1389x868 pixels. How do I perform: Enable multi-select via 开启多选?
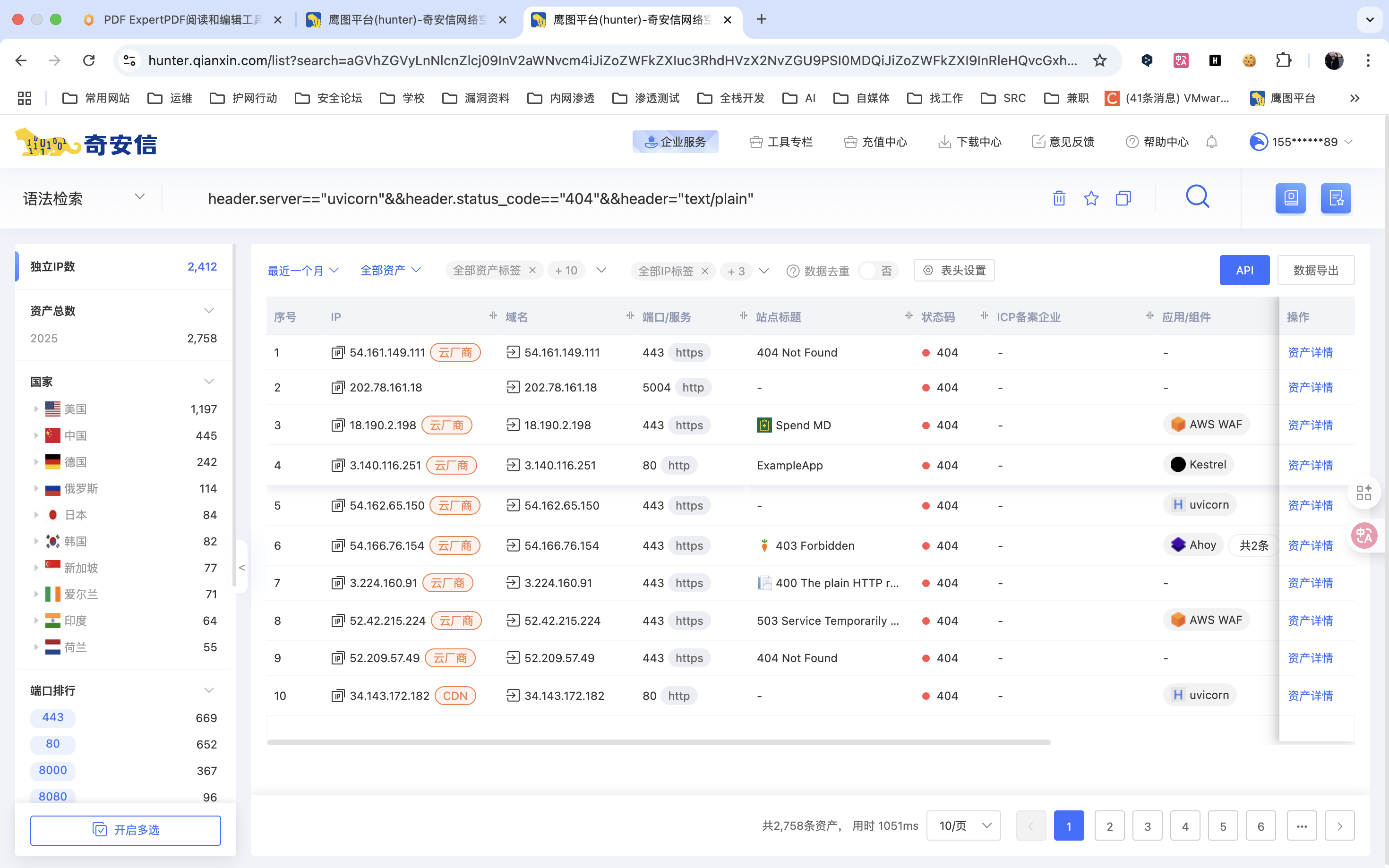click(125, 830)
